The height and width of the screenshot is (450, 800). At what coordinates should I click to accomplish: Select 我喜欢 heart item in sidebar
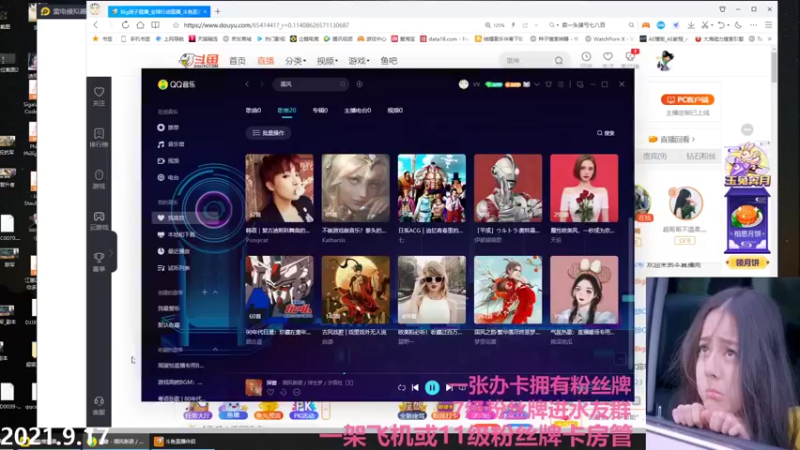[171, 218]
